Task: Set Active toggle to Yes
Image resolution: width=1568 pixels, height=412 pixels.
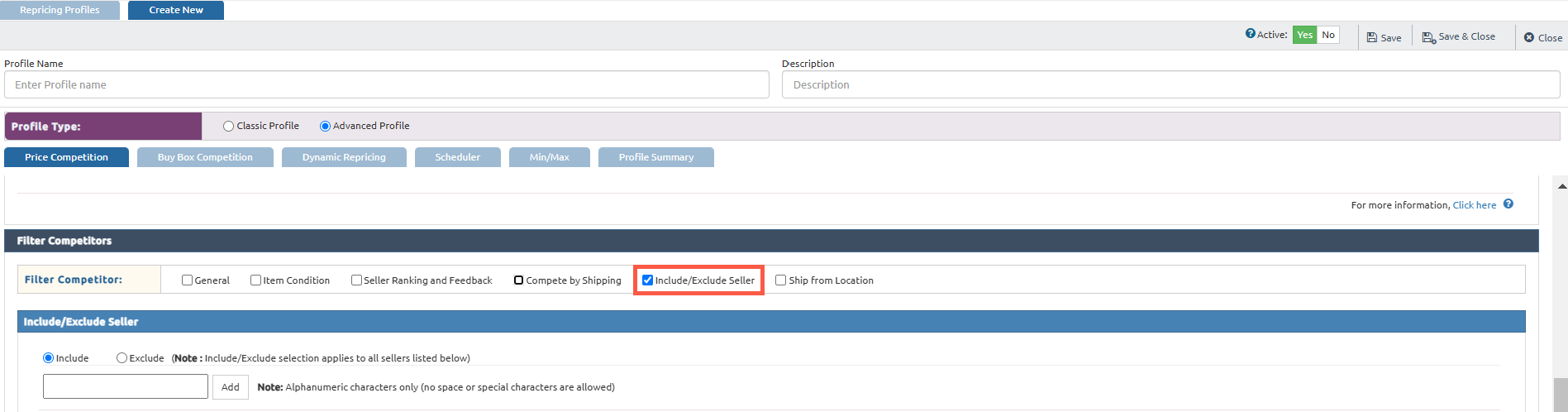Action: click(x=1304, y=35)
